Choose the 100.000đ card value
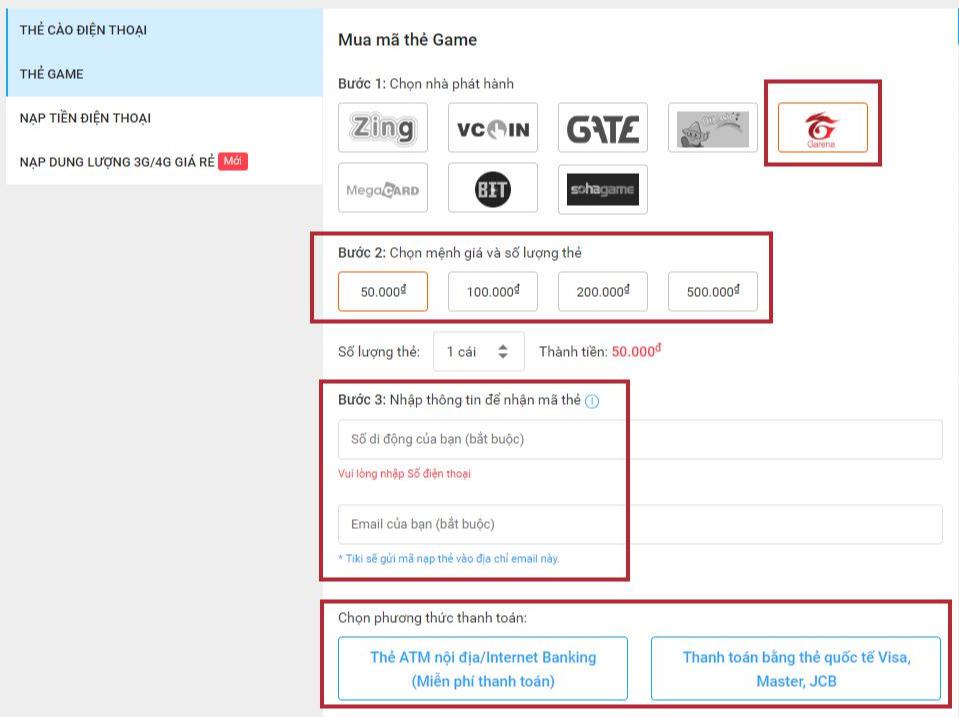Viewport: 959px width, 717px height. coord(492,292)
